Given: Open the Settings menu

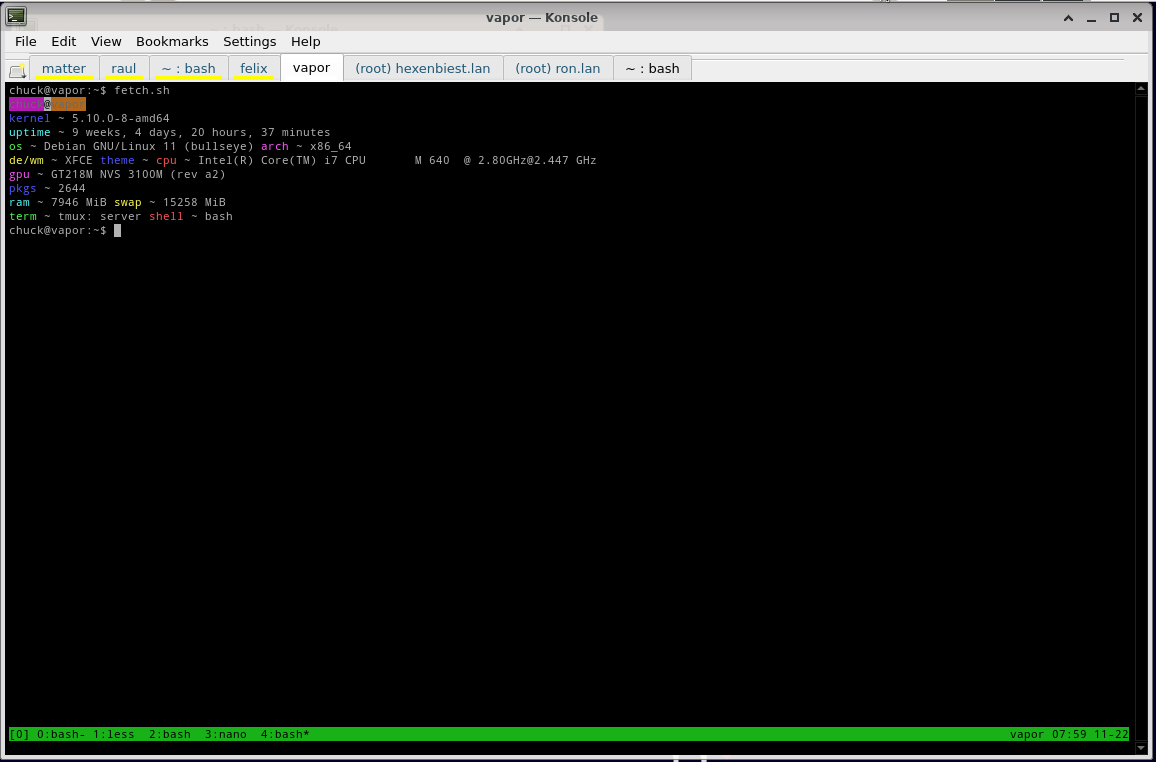Looking at the screenshot, I should coord(249,41).
